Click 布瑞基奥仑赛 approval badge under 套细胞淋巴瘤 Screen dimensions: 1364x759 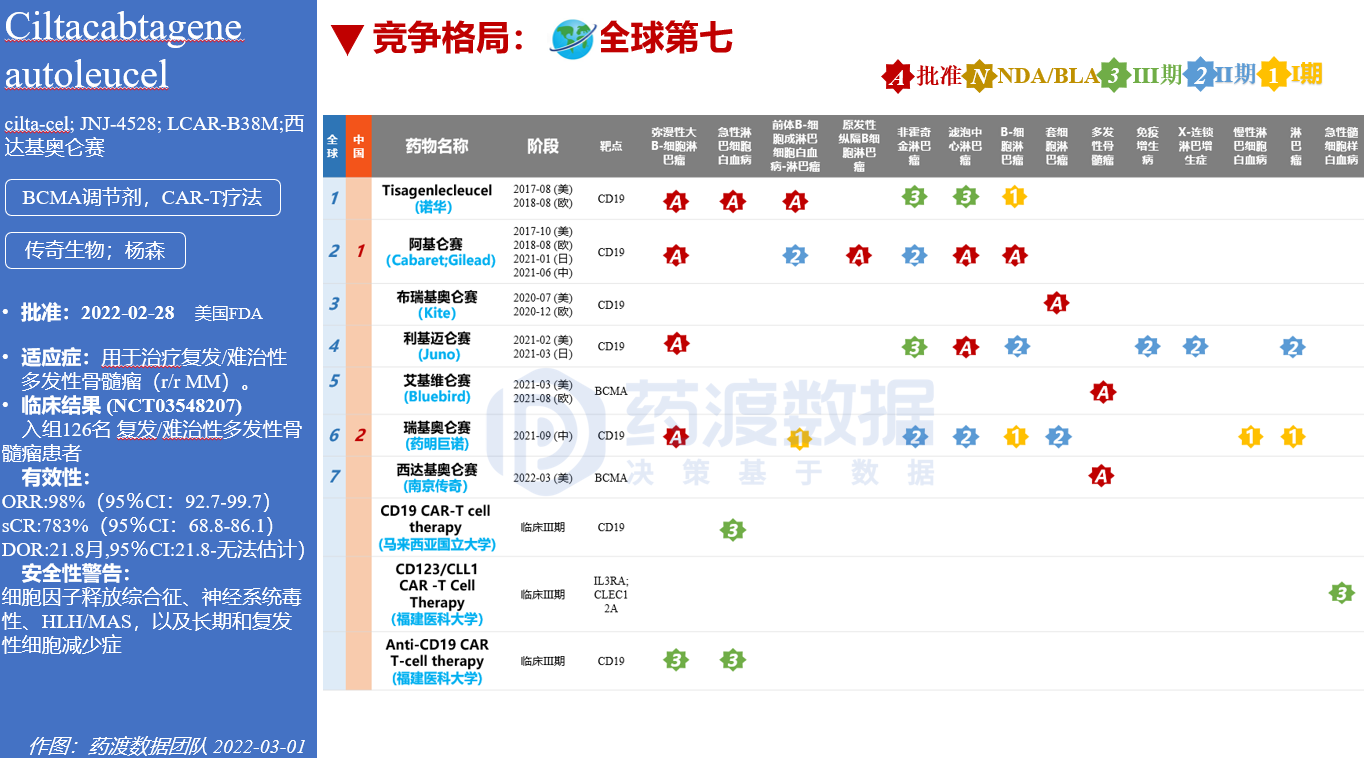tap(1056, 302)
